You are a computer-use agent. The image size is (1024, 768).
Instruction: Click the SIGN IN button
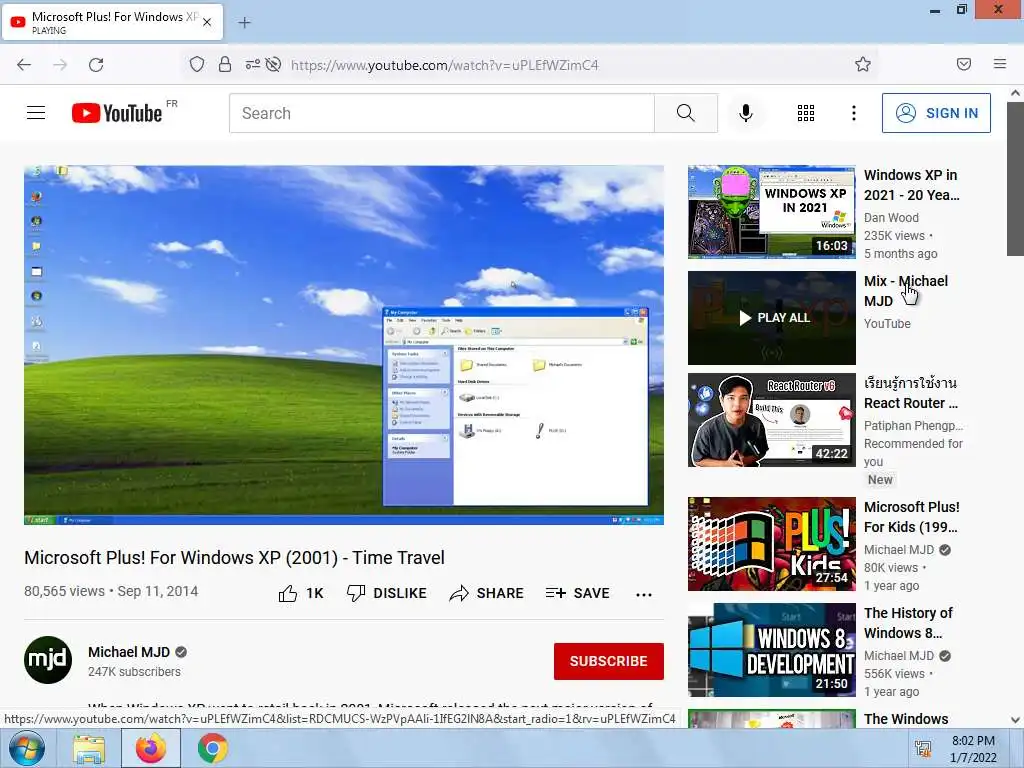tap(936, 113)
